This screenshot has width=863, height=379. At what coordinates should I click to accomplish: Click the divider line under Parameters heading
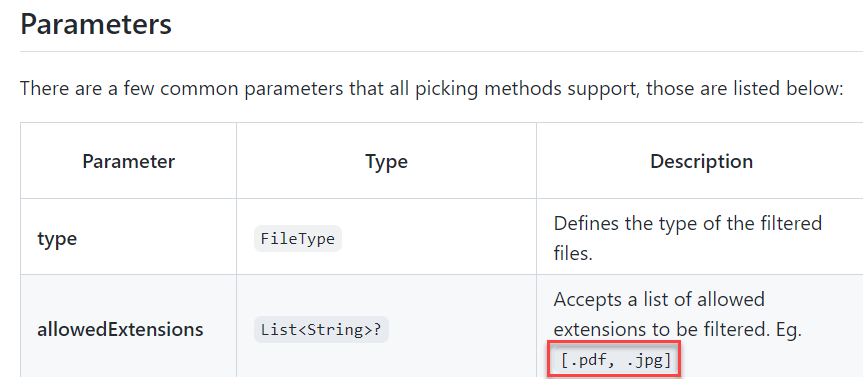click(x=441, y=52)
